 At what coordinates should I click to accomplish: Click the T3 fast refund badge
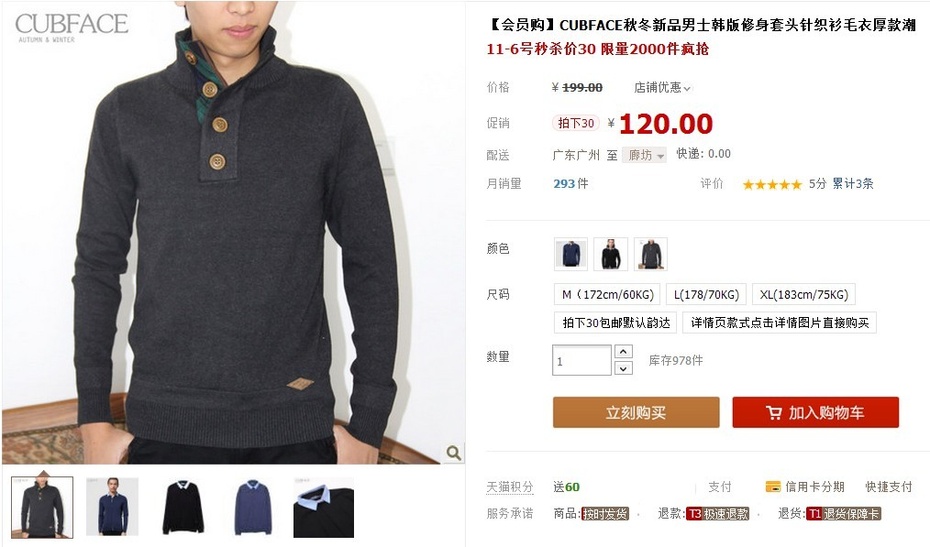click(718, 514)
